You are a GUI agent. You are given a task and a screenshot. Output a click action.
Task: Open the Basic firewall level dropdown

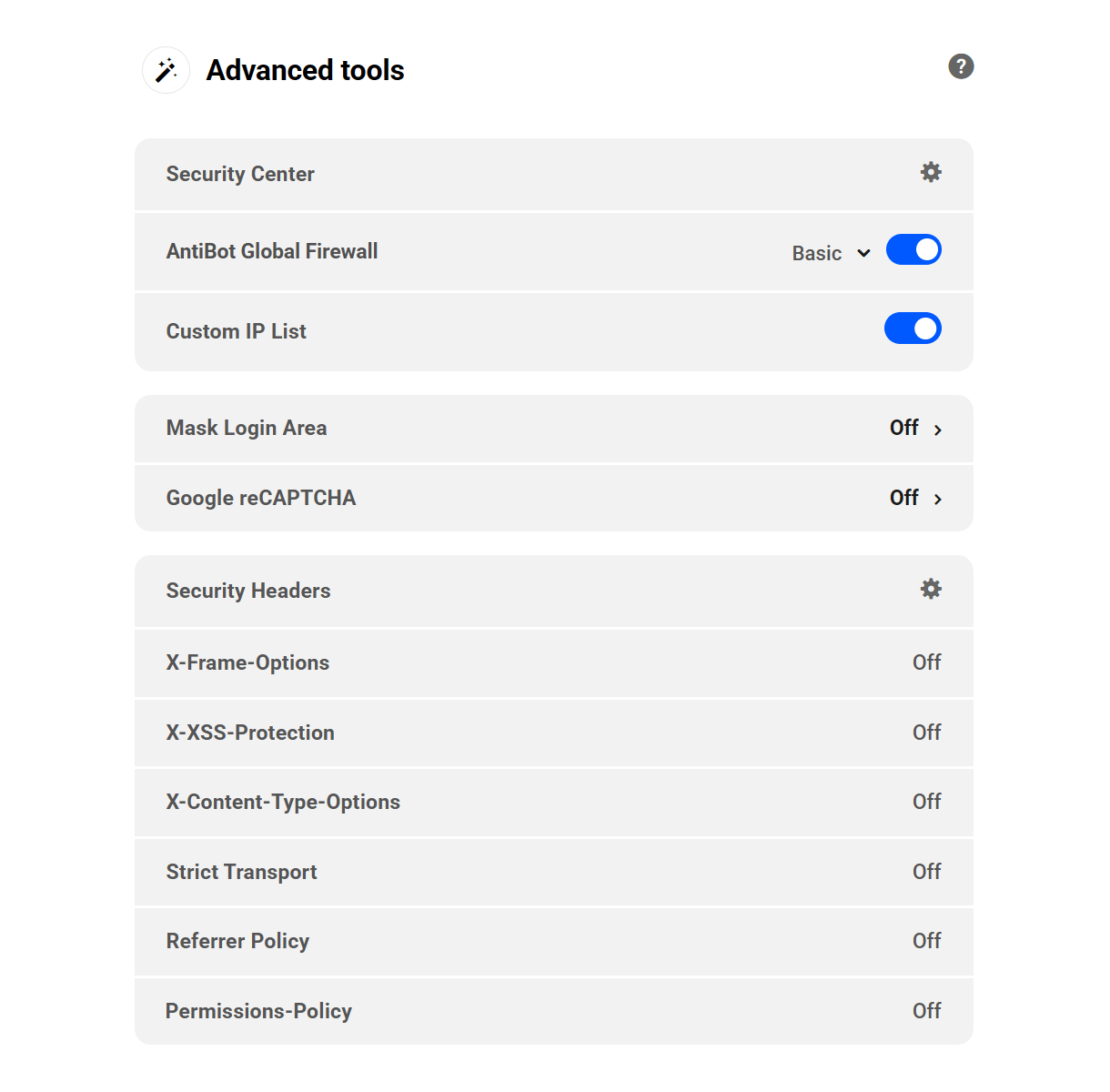[831, 253]
